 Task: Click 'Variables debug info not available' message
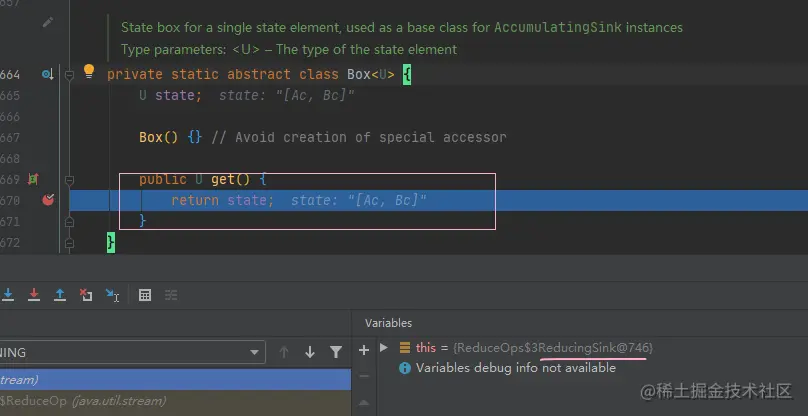pos(516,368)
